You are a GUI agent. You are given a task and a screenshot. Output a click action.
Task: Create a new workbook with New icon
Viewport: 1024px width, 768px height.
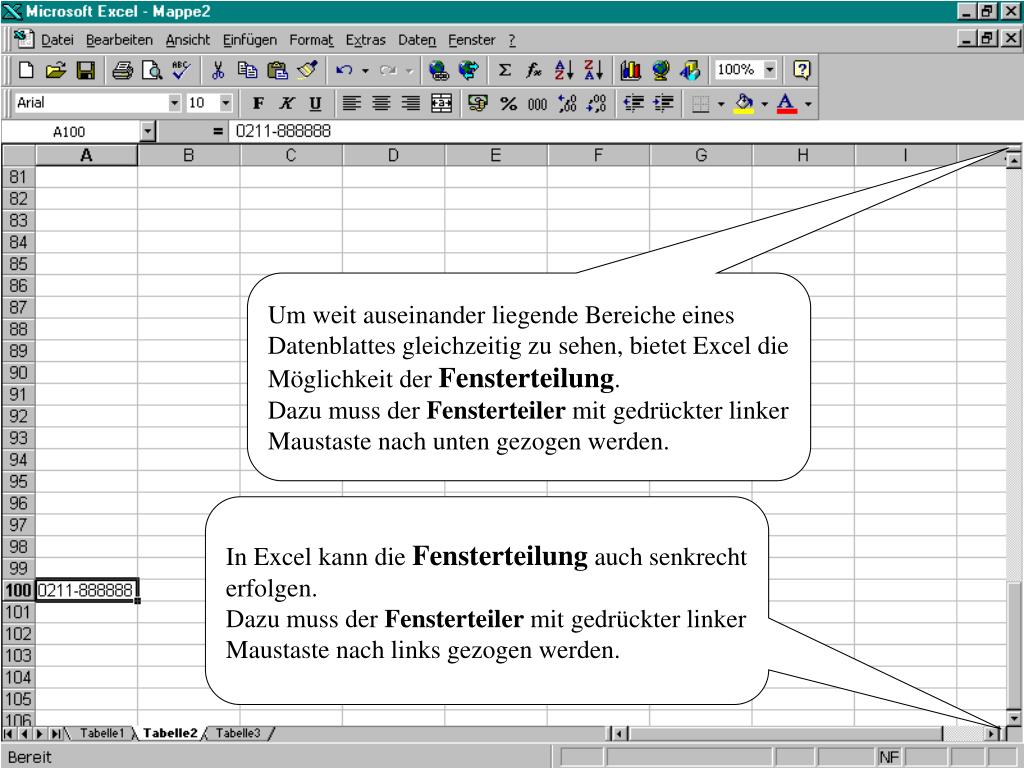click(x=26, y=70)
